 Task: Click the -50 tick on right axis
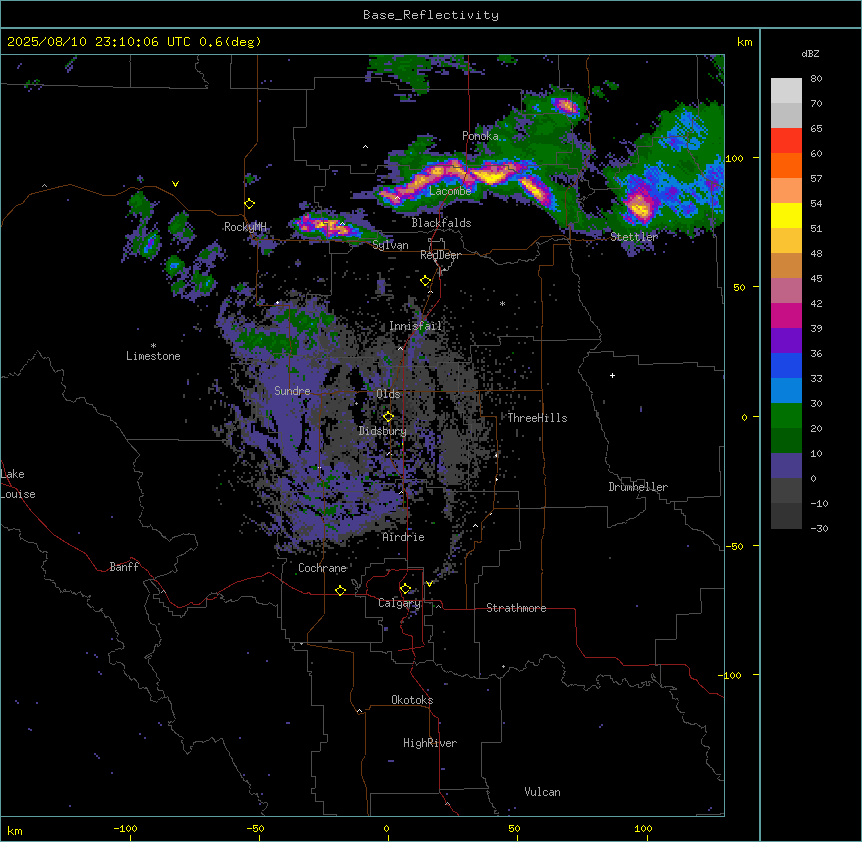(734, 546)
